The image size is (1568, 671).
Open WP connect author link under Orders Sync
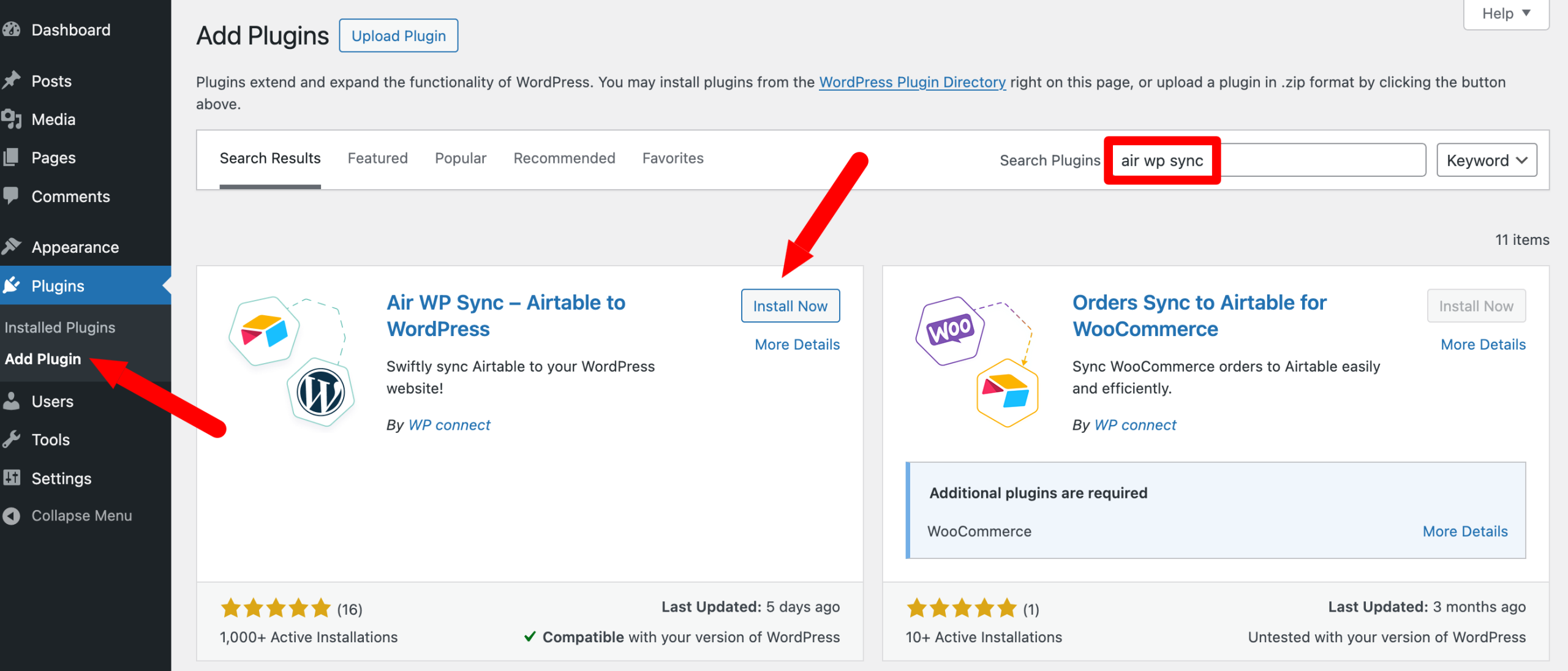click(x=1135, y=424)
